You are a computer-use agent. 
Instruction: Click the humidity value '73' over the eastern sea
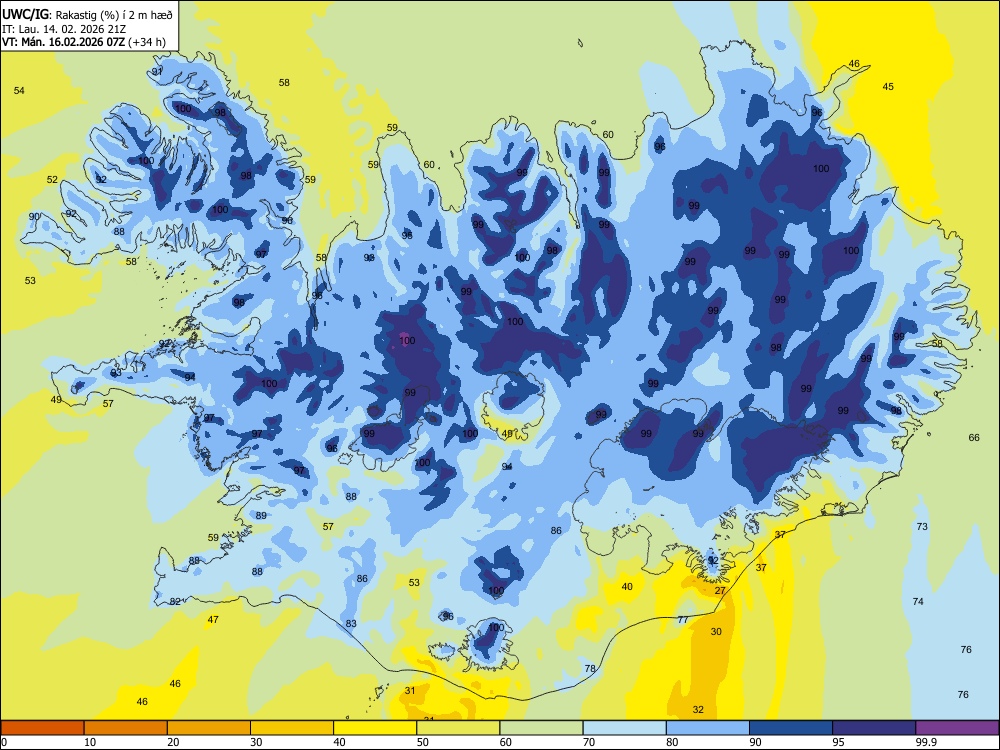click(922, 527)
